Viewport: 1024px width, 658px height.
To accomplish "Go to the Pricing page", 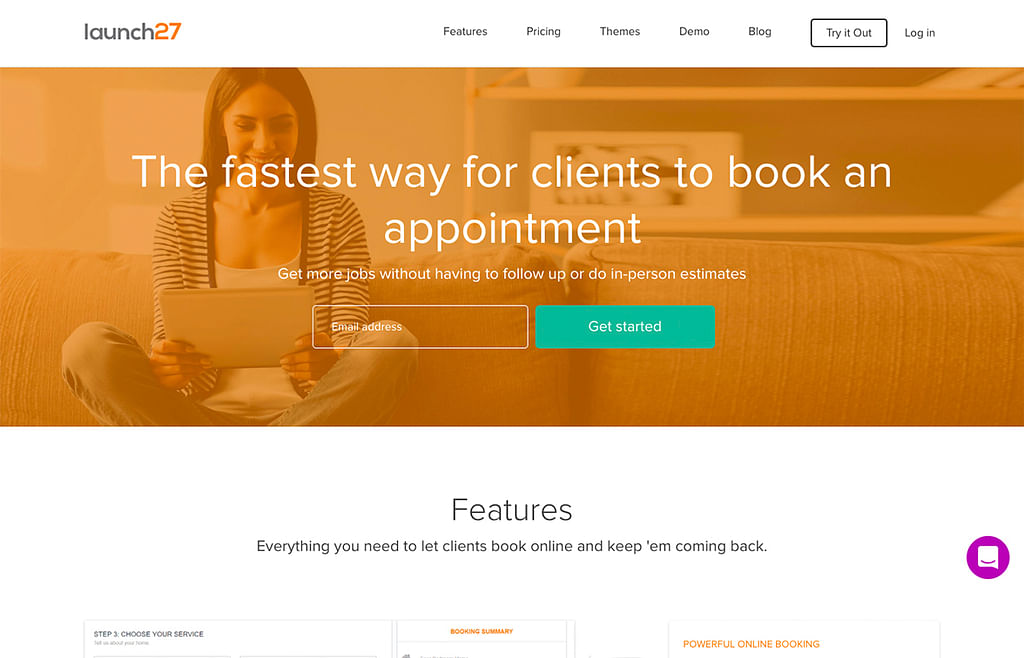I will click(x=543, y=31).
